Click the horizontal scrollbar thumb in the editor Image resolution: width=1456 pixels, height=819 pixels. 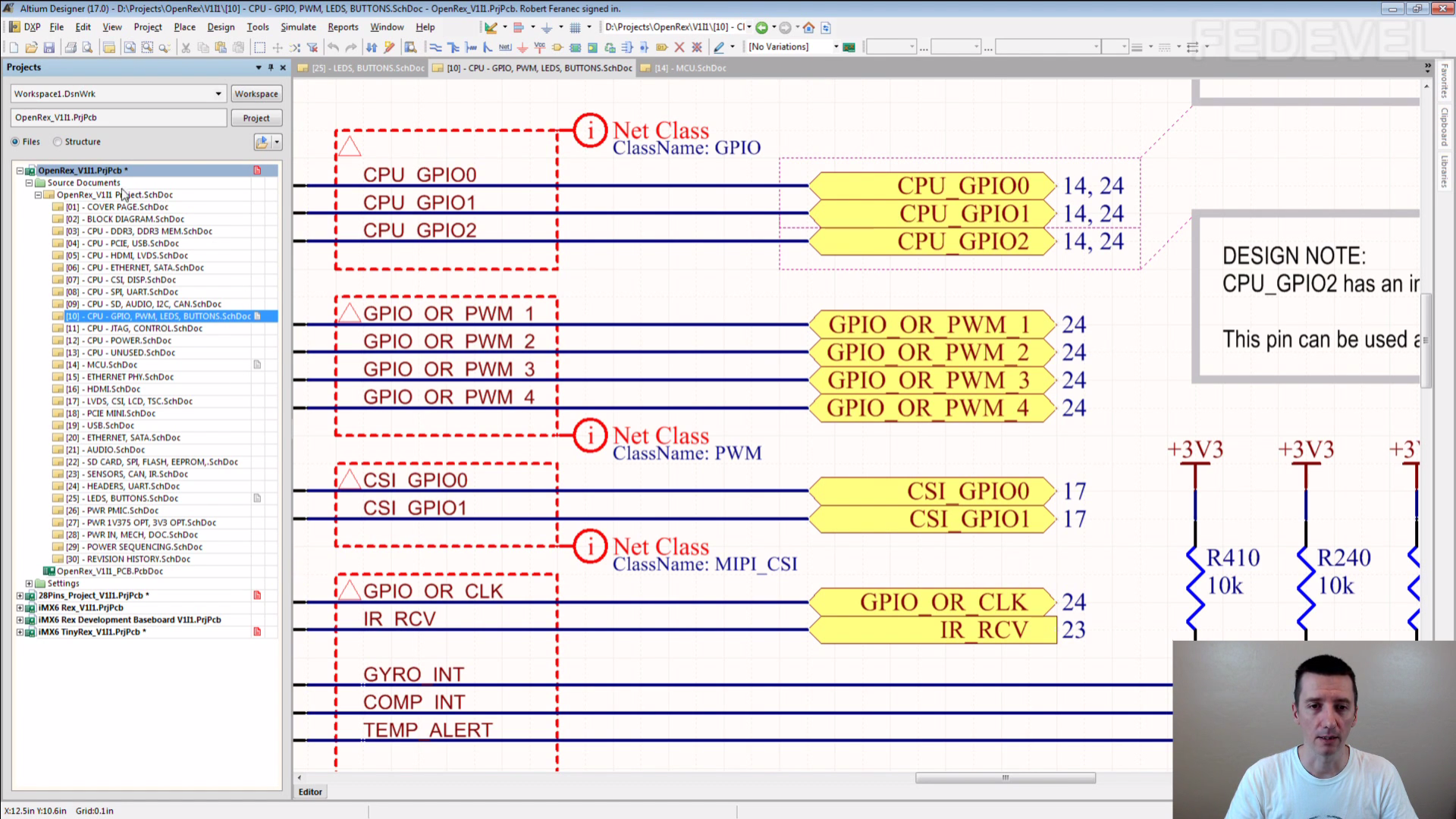(1005, 778)
